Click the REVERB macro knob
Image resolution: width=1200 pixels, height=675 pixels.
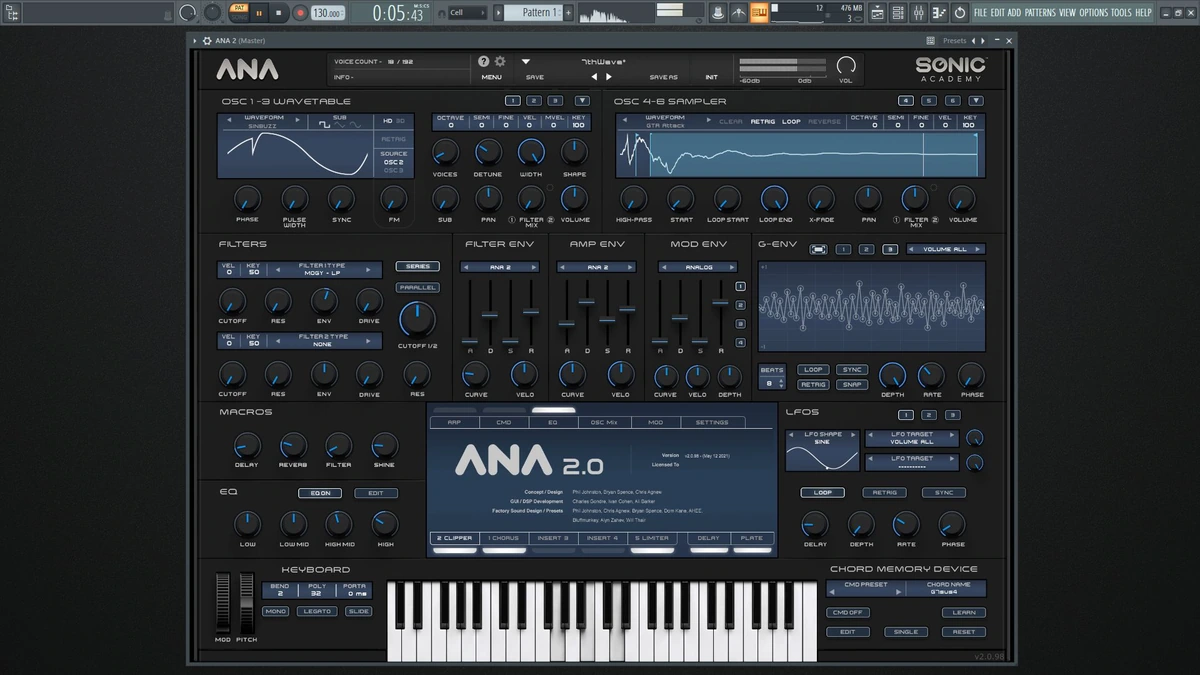point(293,445)
